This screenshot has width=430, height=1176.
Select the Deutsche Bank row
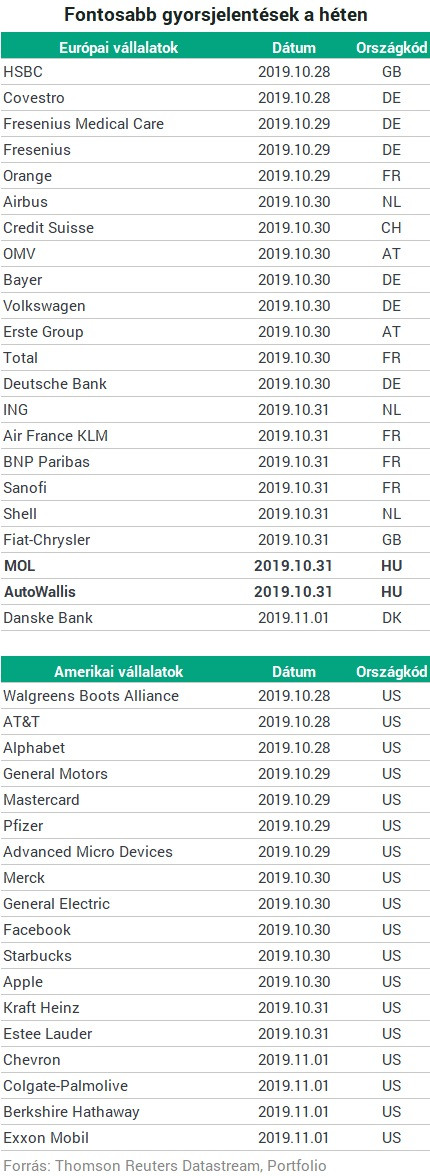[215, 384]
